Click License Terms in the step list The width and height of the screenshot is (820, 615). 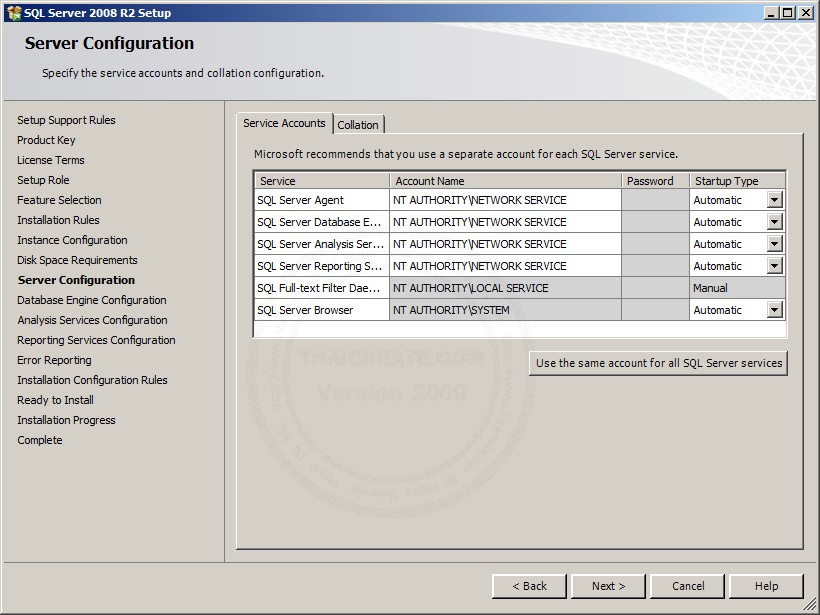pos(50,160)
